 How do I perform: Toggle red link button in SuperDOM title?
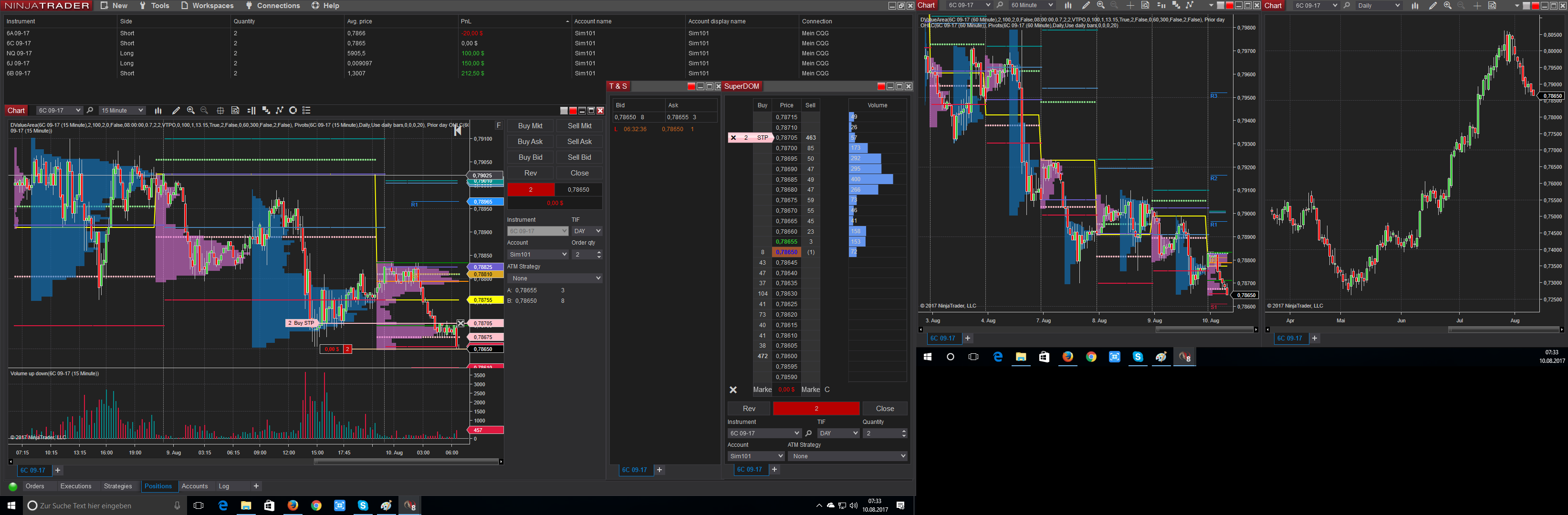tap(881, 86)
